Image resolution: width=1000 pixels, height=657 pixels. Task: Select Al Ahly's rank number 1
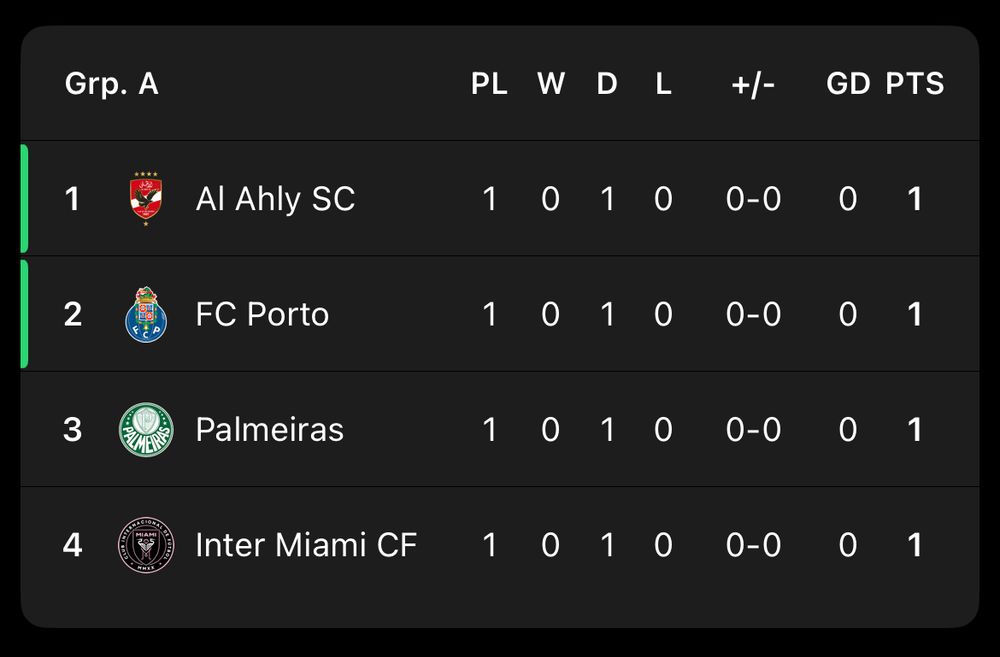coord(73,198)
